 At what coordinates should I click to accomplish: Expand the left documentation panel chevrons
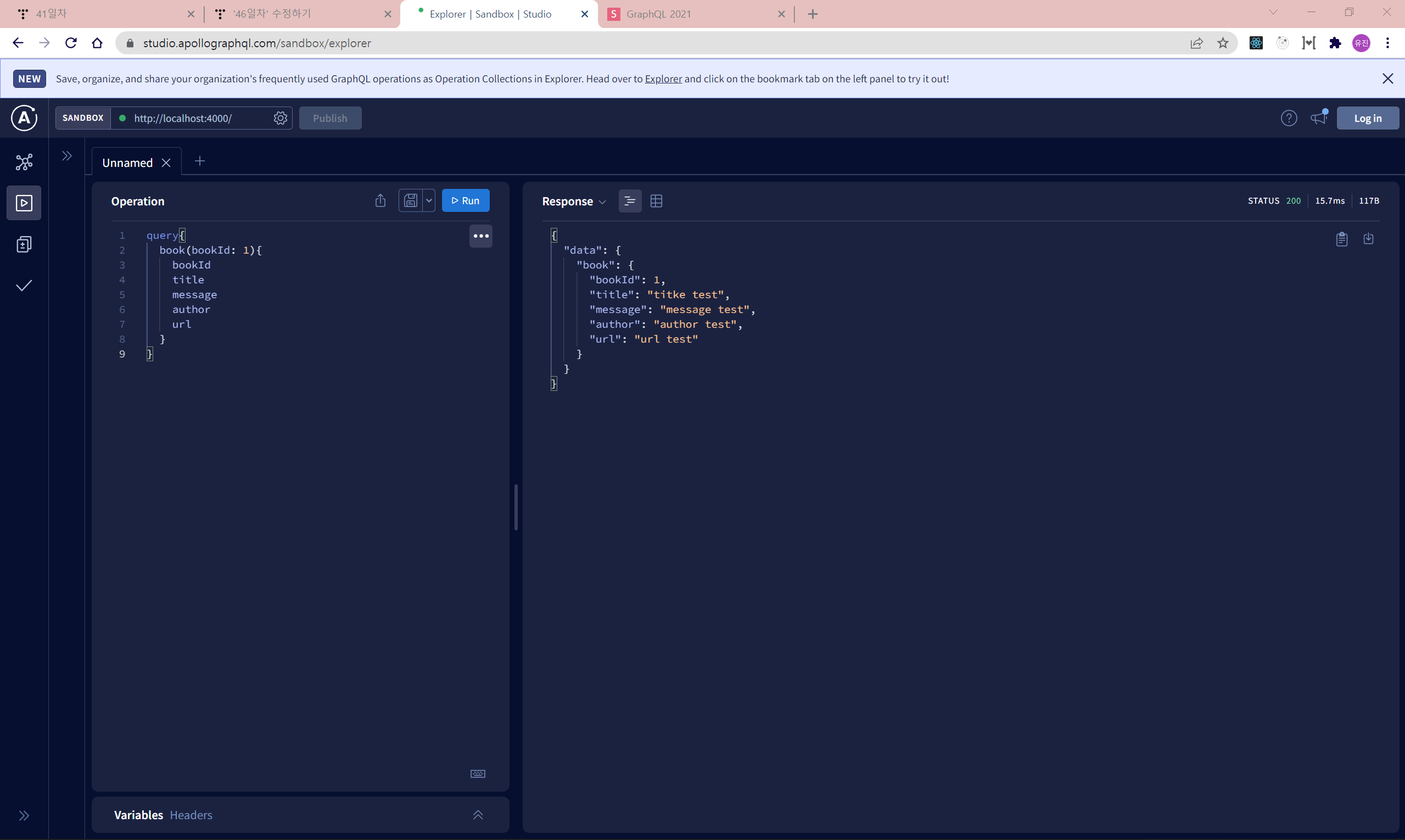(x=67, y=156)
